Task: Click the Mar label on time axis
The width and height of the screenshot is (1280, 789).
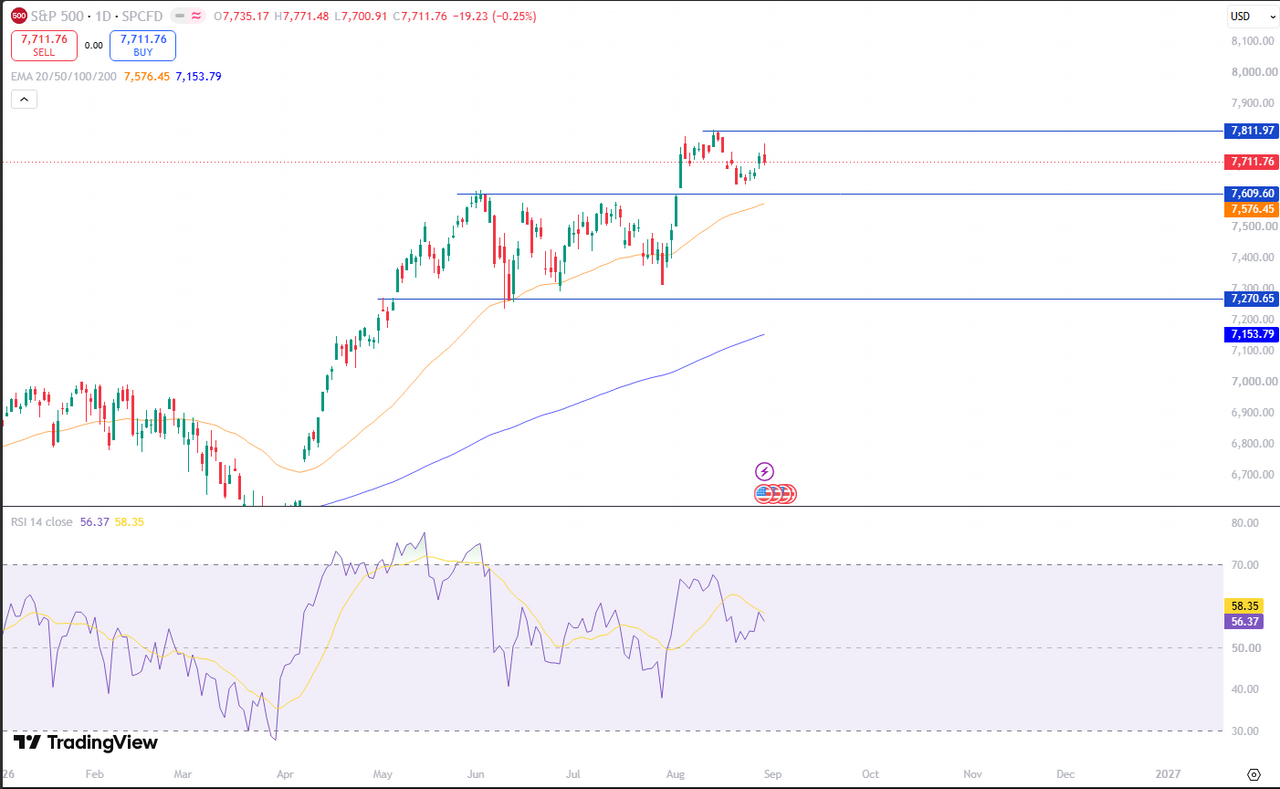Action: point(183,774)
